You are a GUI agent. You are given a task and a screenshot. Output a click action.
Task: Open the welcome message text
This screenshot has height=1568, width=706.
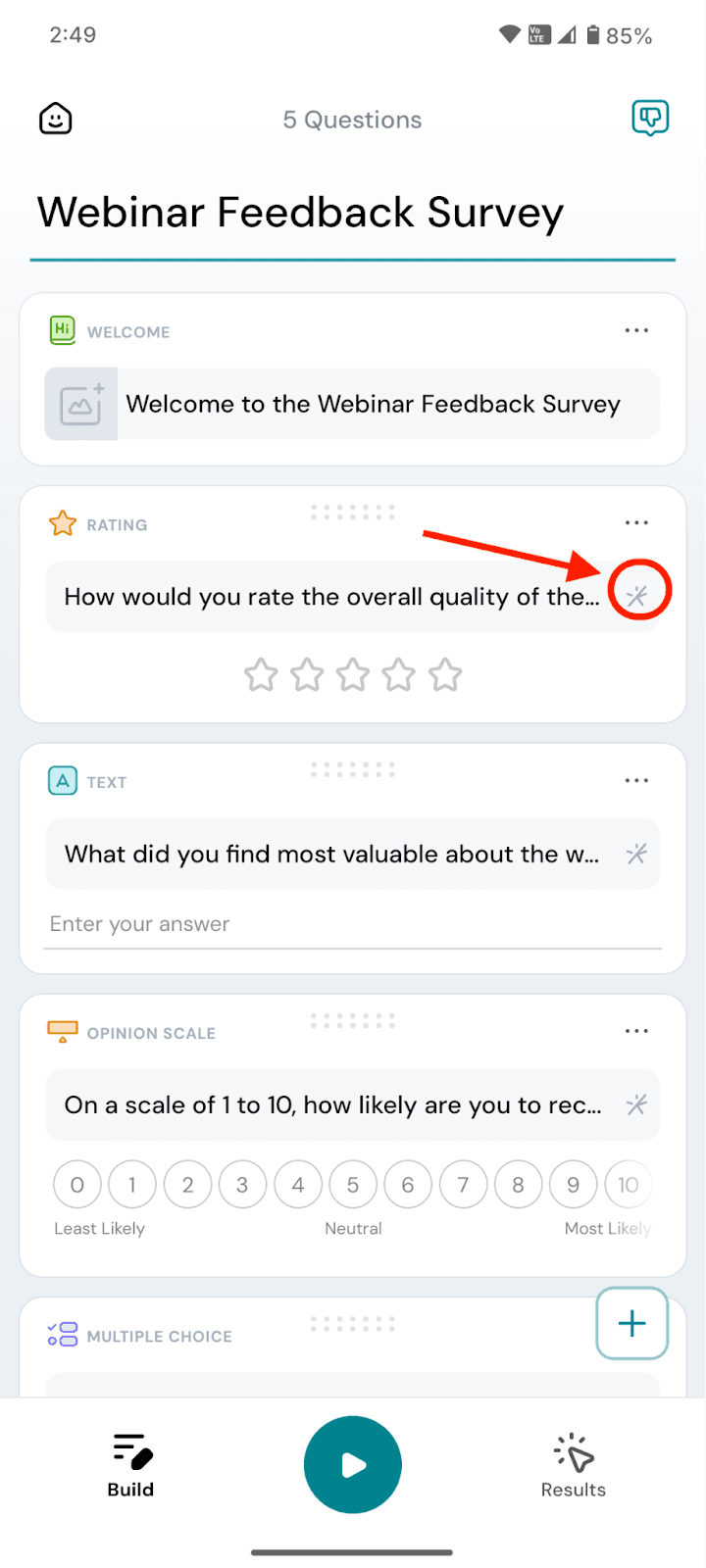pyautogui.click(x=373, y=405)
